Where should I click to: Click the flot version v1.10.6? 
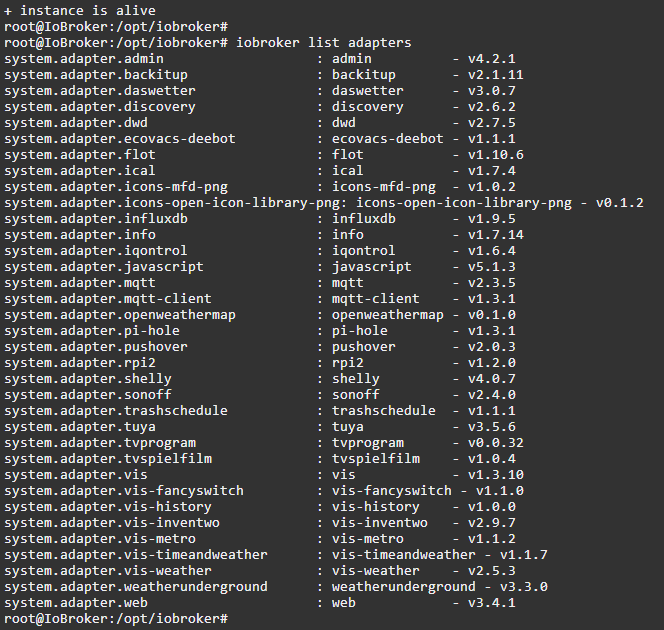[495, 155]
